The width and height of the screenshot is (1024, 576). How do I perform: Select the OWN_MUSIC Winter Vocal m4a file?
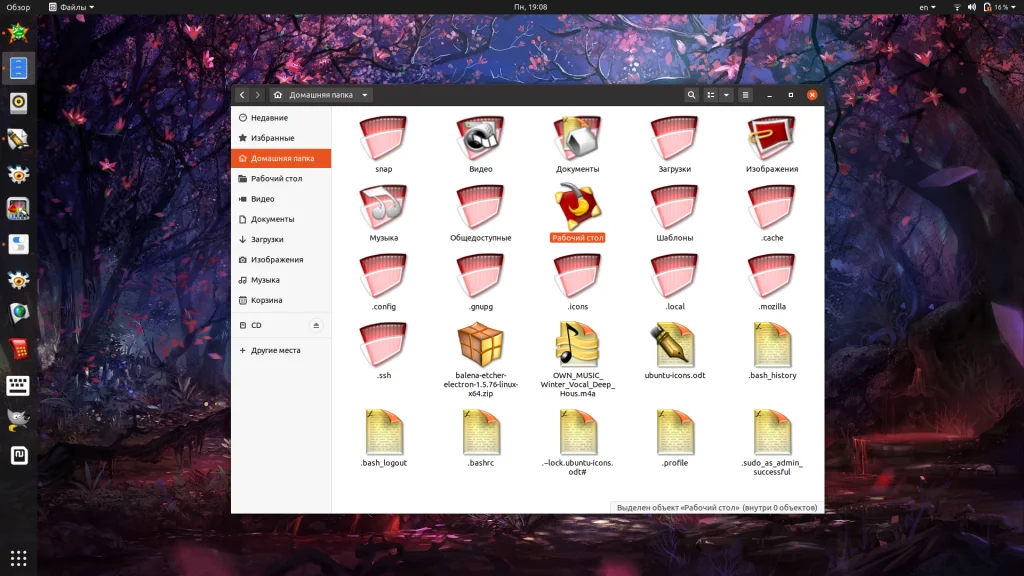(577, 345)
